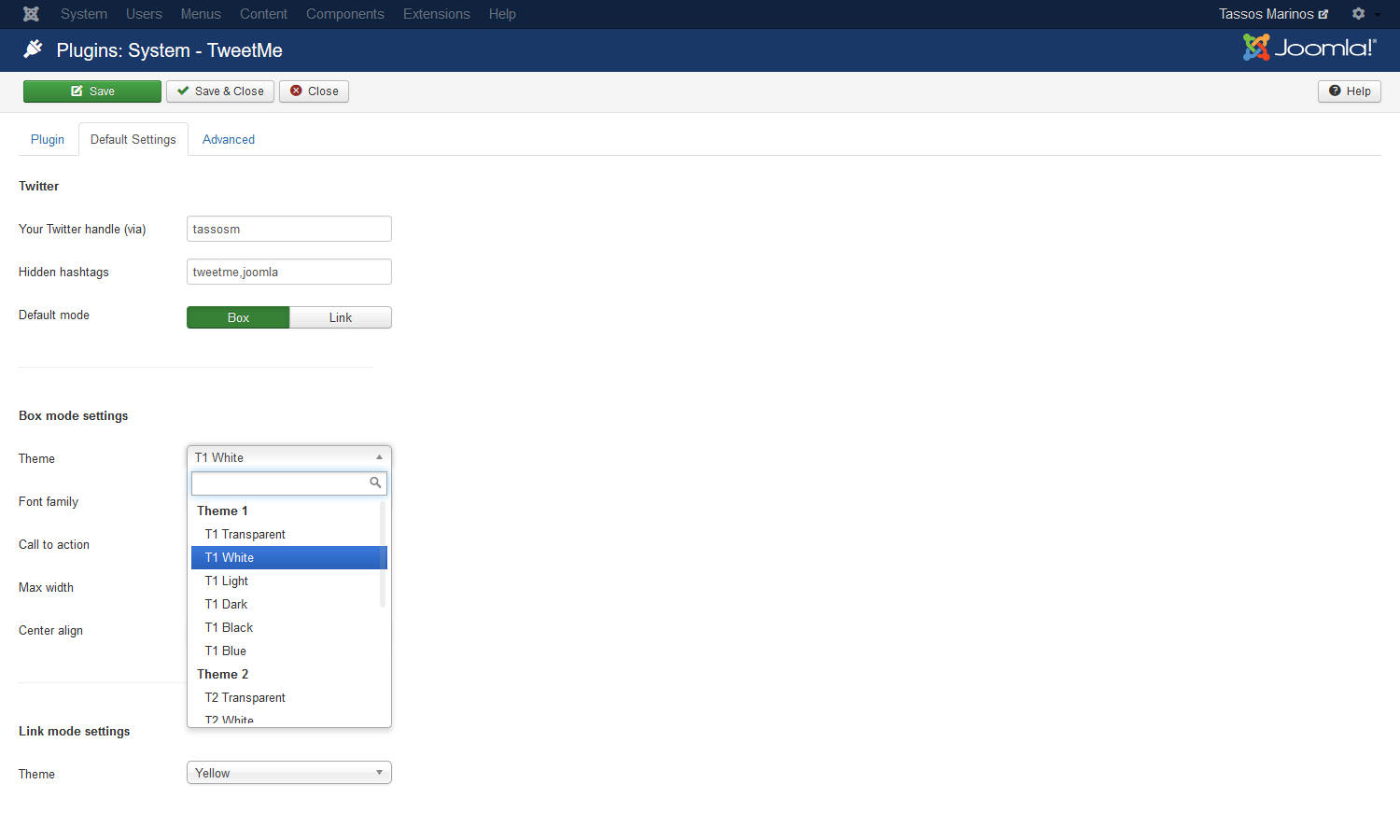
Task: Click the Max width label
Action: 46,587
